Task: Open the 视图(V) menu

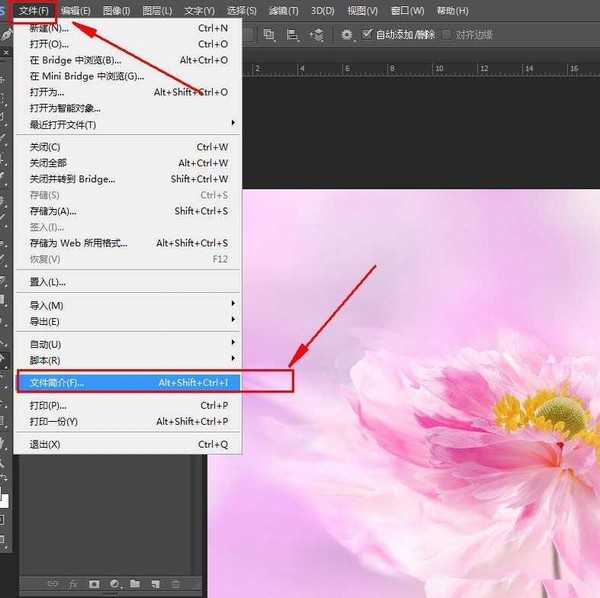Action: tap(362, 11)
